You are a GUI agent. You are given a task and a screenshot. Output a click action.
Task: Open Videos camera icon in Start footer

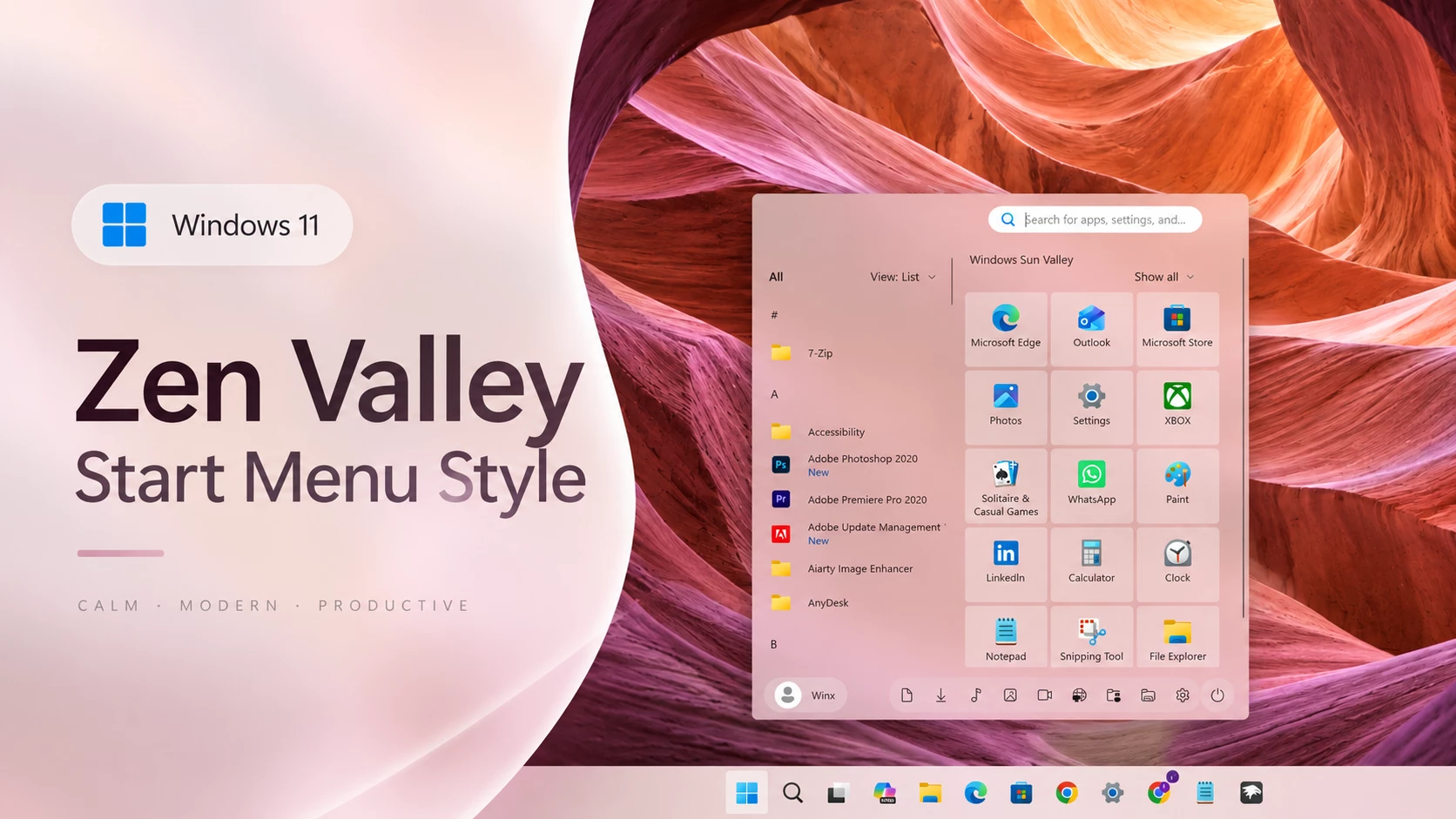pos(1044,695)
